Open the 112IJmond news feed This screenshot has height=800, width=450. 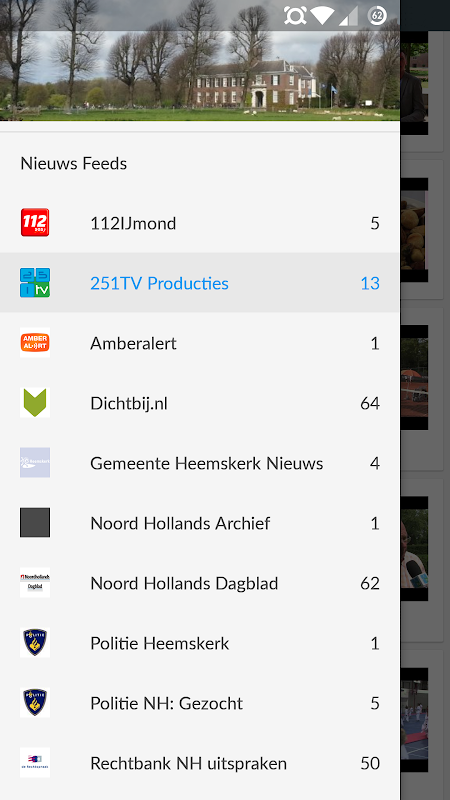(199, 223)
